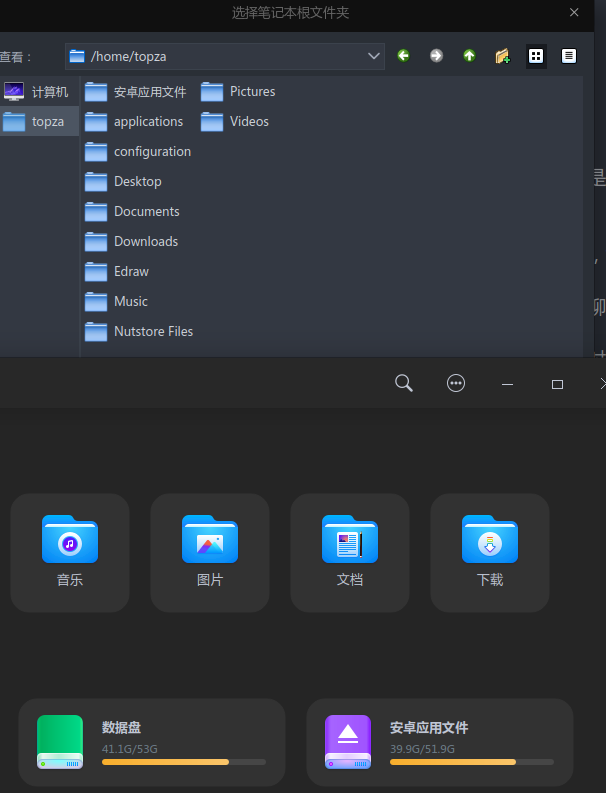
Task: Select the Downloads folder
Action: (x=132, y=241)
